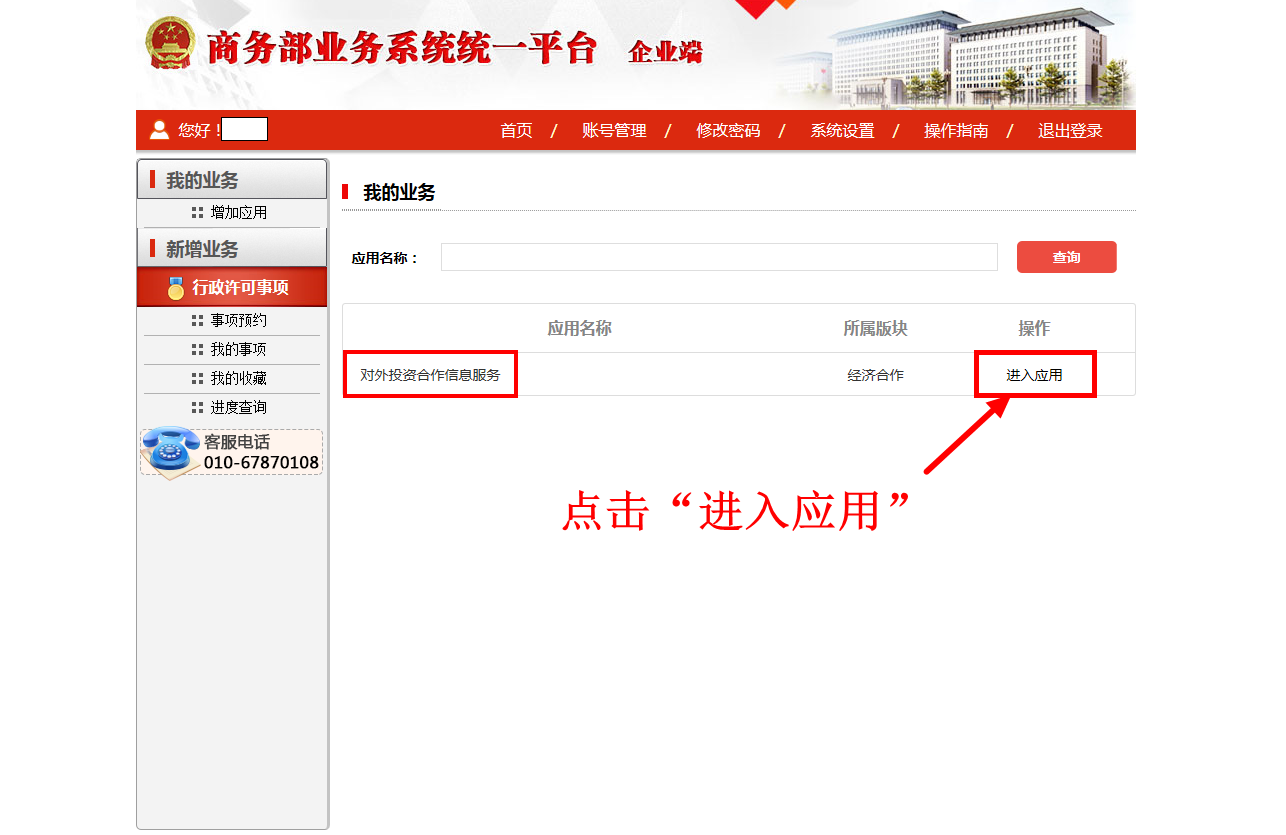This screenshot has width=1286, height=835.
Task: Focus the 应用名称 search input field
Action: click(719, 257)
